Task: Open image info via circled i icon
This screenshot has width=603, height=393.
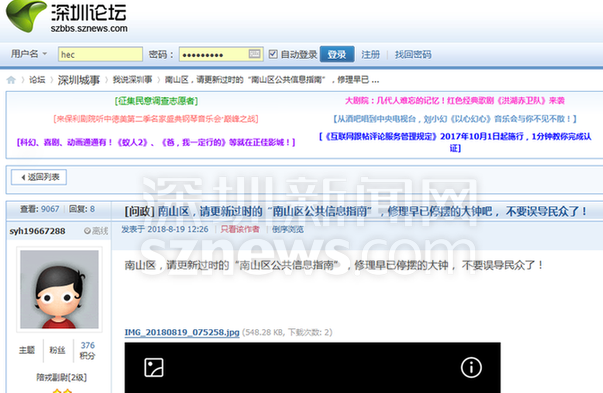Action: point(471,368)
